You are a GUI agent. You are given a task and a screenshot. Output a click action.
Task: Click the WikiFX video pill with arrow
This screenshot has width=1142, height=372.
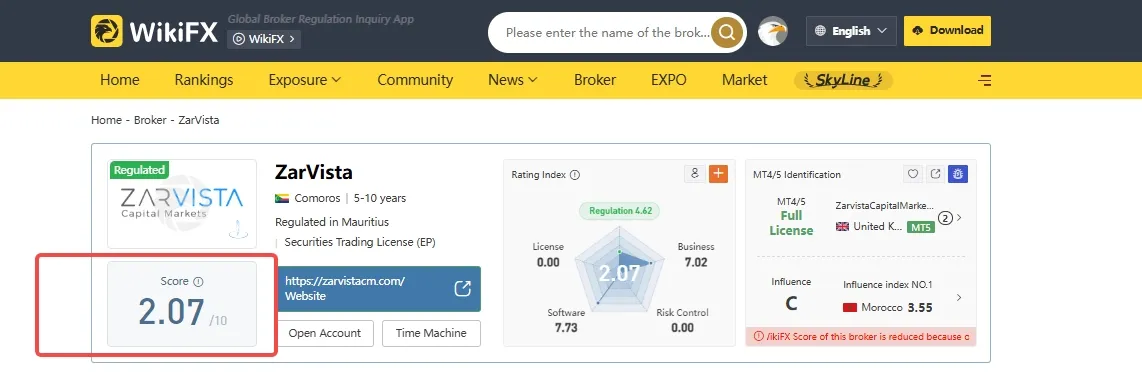(x=264, y=39)
